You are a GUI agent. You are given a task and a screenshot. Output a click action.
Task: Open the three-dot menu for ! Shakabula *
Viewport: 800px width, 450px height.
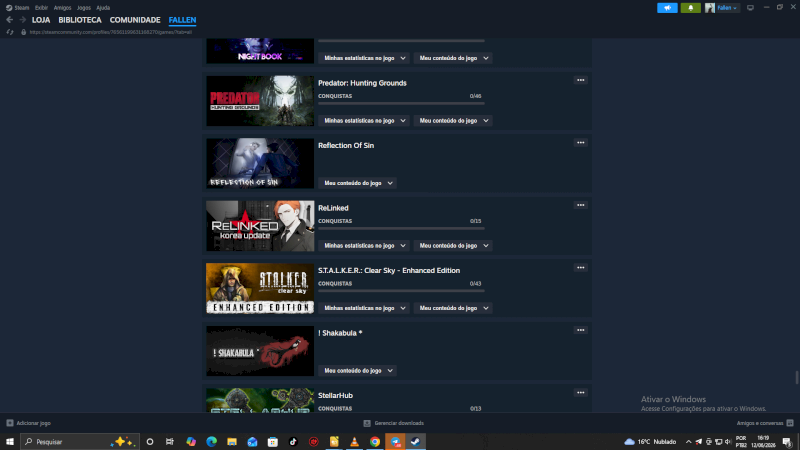point(581,330)
